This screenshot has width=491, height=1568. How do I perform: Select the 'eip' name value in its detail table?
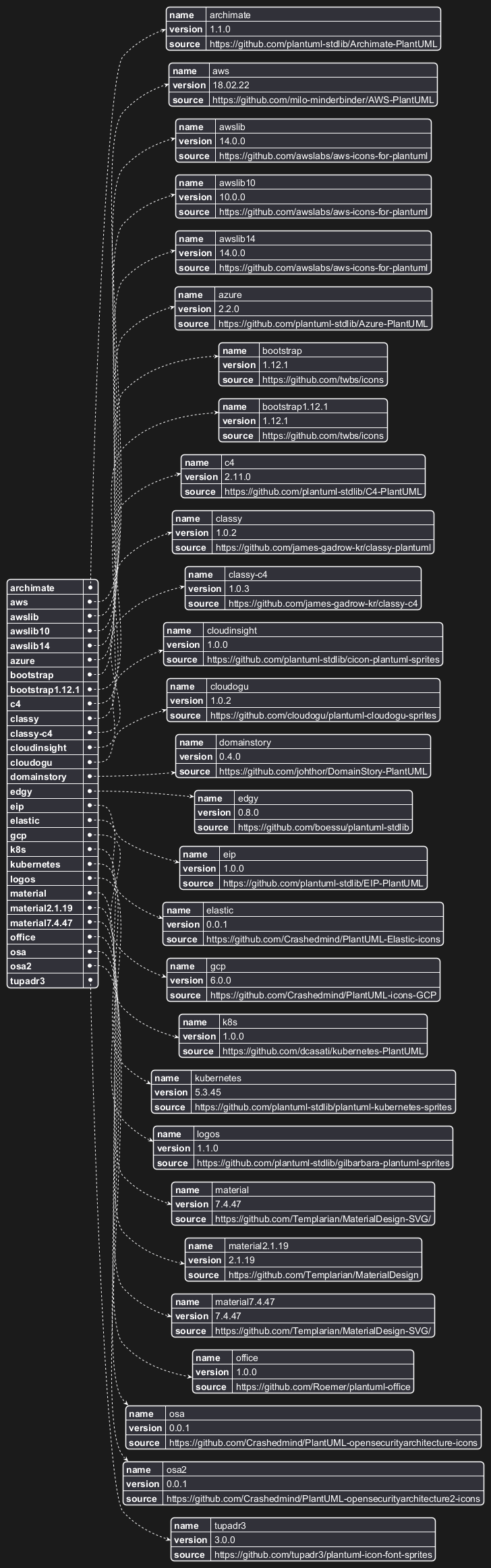tap(229, 855)
